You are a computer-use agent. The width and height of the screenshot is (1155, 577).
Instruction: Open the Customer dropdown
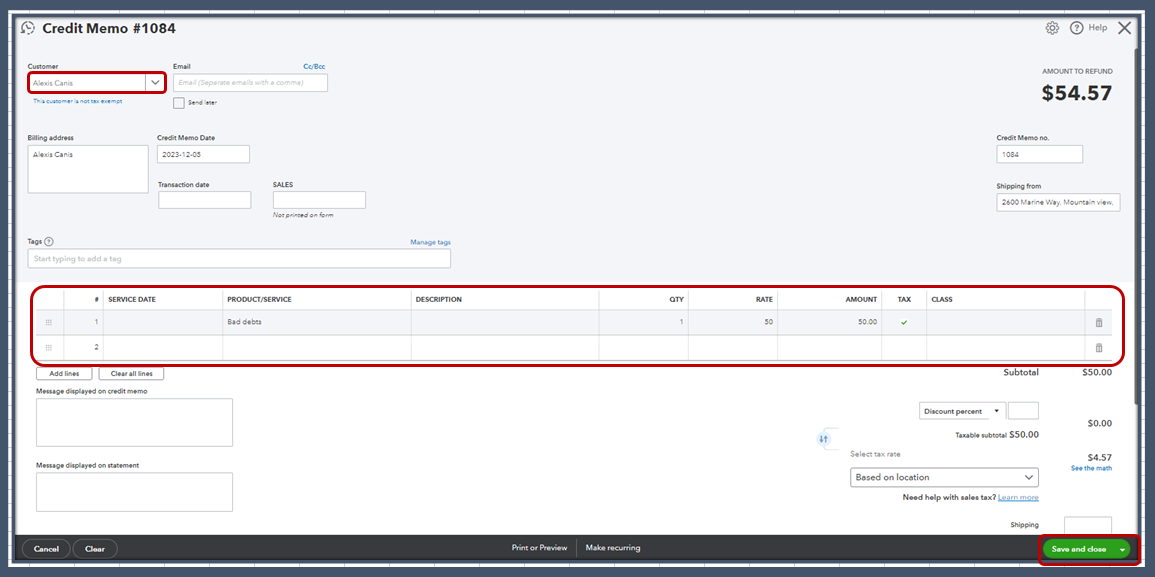155,83
